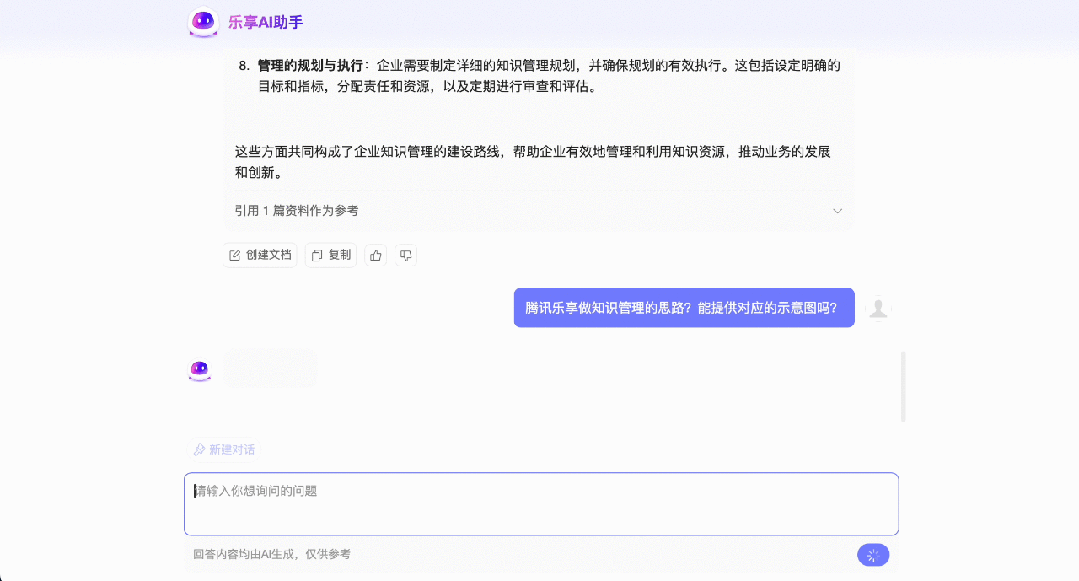Click the 乐享AI助手 title text

point(266,22)
